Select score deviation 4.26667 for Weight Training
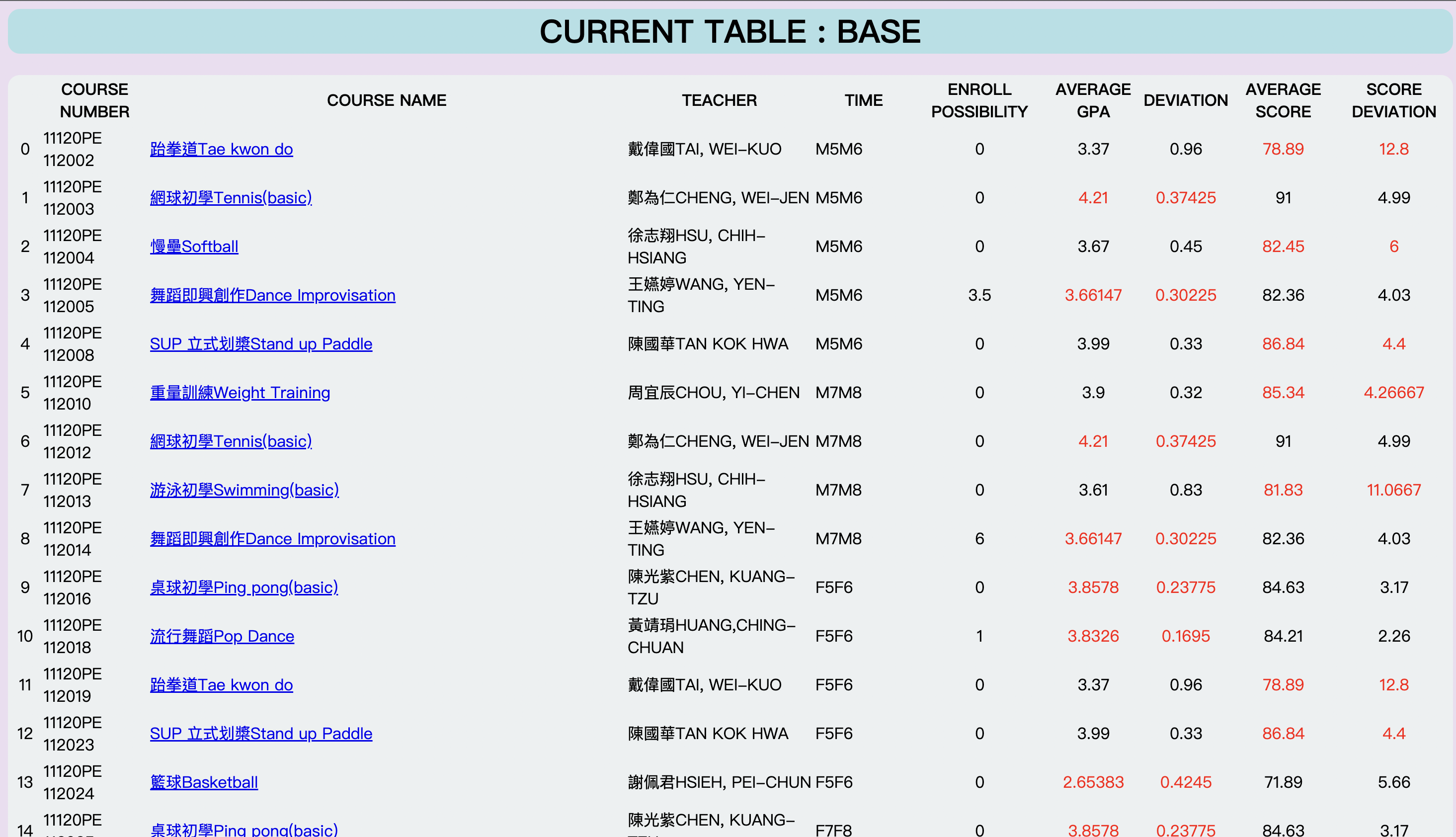Viewport: 1456px width, 837px height. (1394, 393)
